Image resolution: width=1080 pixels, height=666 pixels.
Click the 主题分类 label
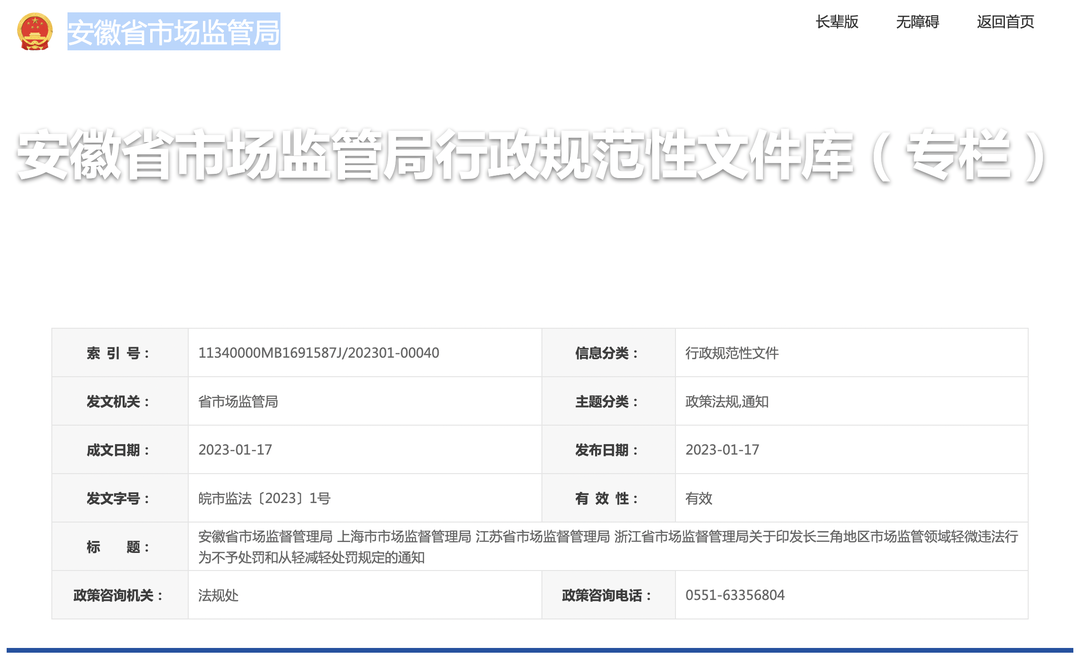coord(607,402)
